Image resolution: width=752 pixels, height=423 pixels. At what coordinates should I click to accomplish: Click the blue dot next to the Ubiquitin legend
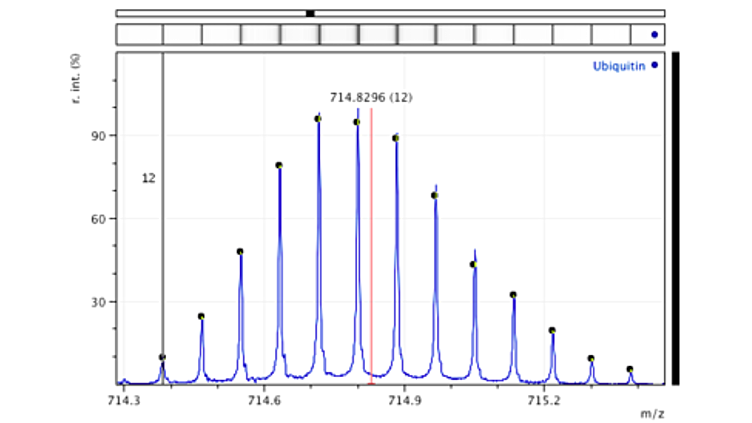(655, 65)
